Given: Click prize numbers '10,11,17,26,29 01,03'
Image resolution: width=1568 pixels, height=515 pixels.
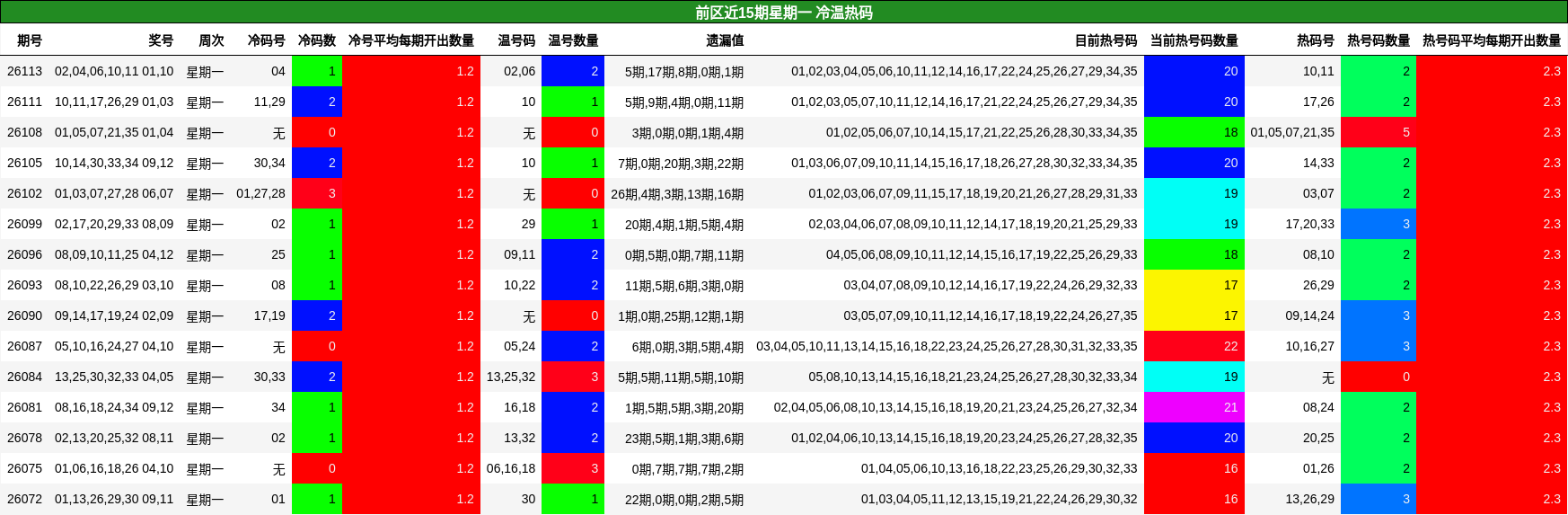Looking at the screenshot, I should point(114,102).
